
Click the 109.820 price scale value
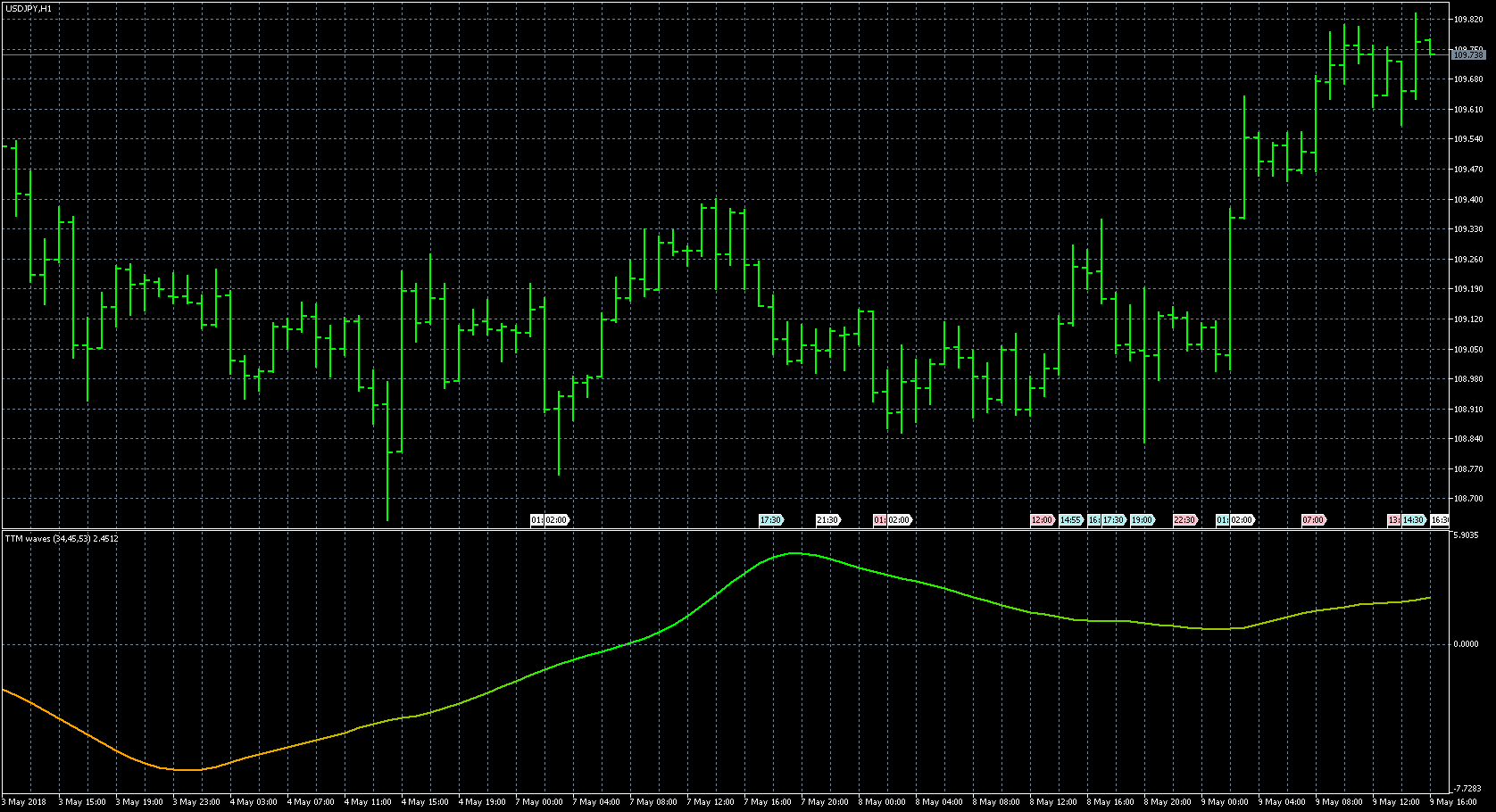tap(1468, 19)
